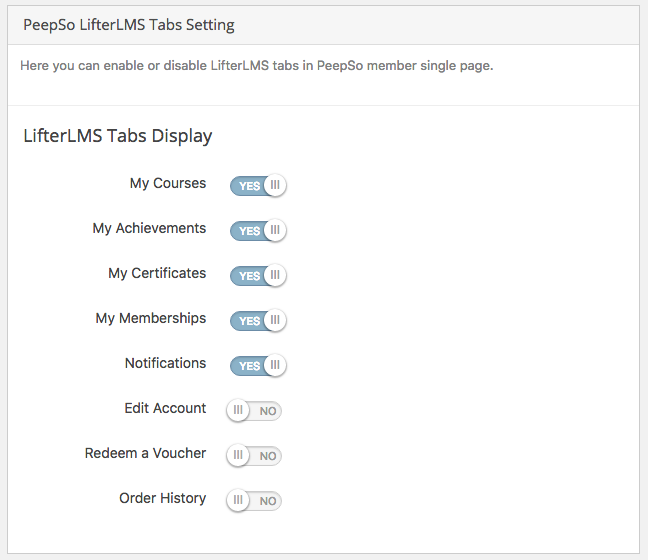Viewport: 648px width, 560px height.
Task: Disable the My Memberships switch
Action: point(258,321)
